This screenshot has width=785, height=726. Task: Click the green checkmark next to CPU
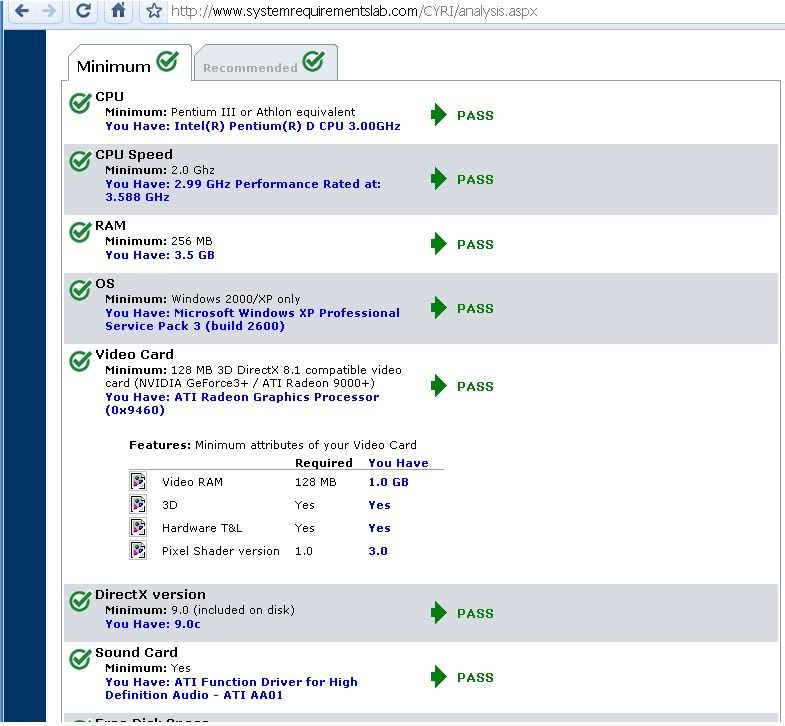(x=80, y=103)
